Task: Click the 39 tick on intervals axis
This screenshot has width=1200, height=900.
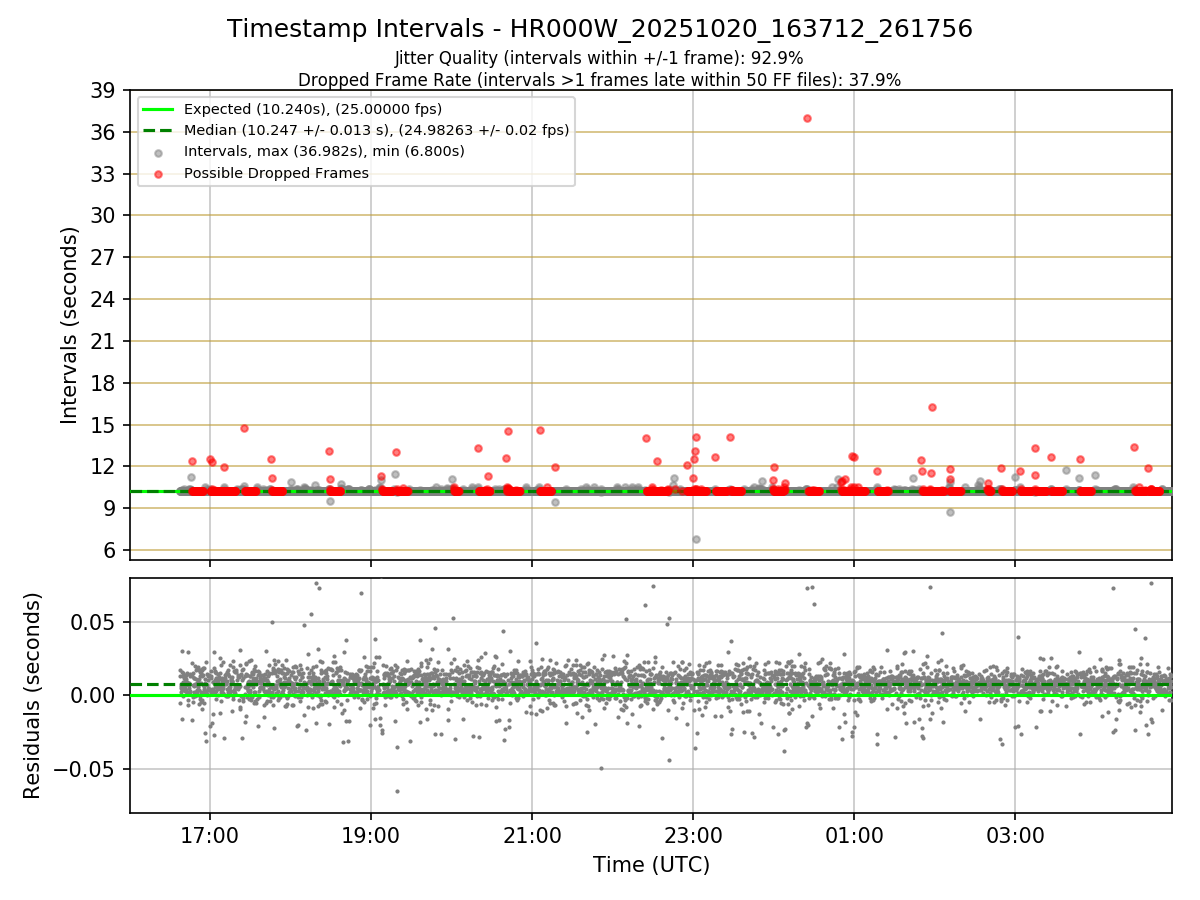Action: click(103, 90)
